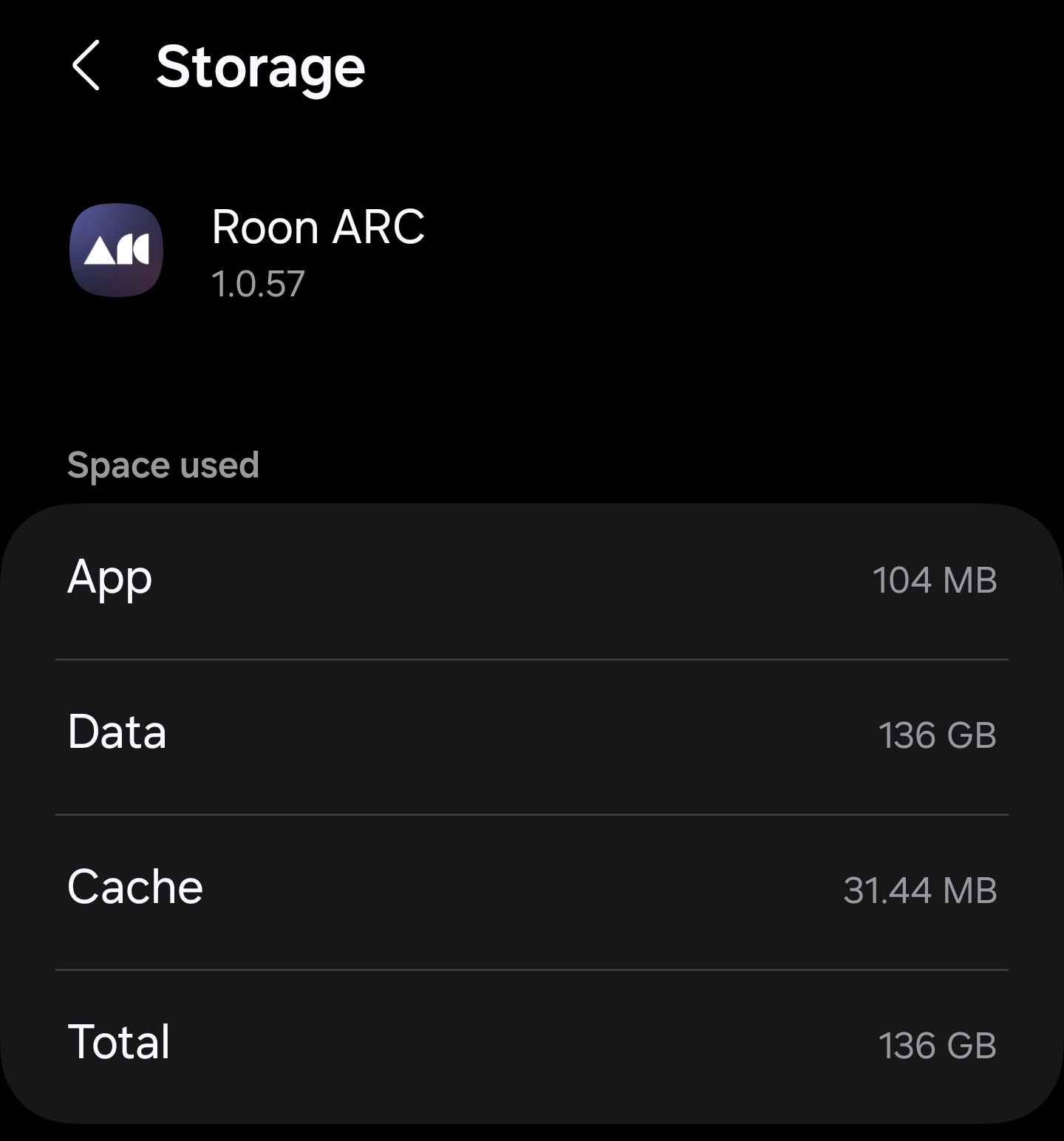This screenshot has height=1141, width=1064.
Task: Tap the Data label text
Action: pos(117,732)
